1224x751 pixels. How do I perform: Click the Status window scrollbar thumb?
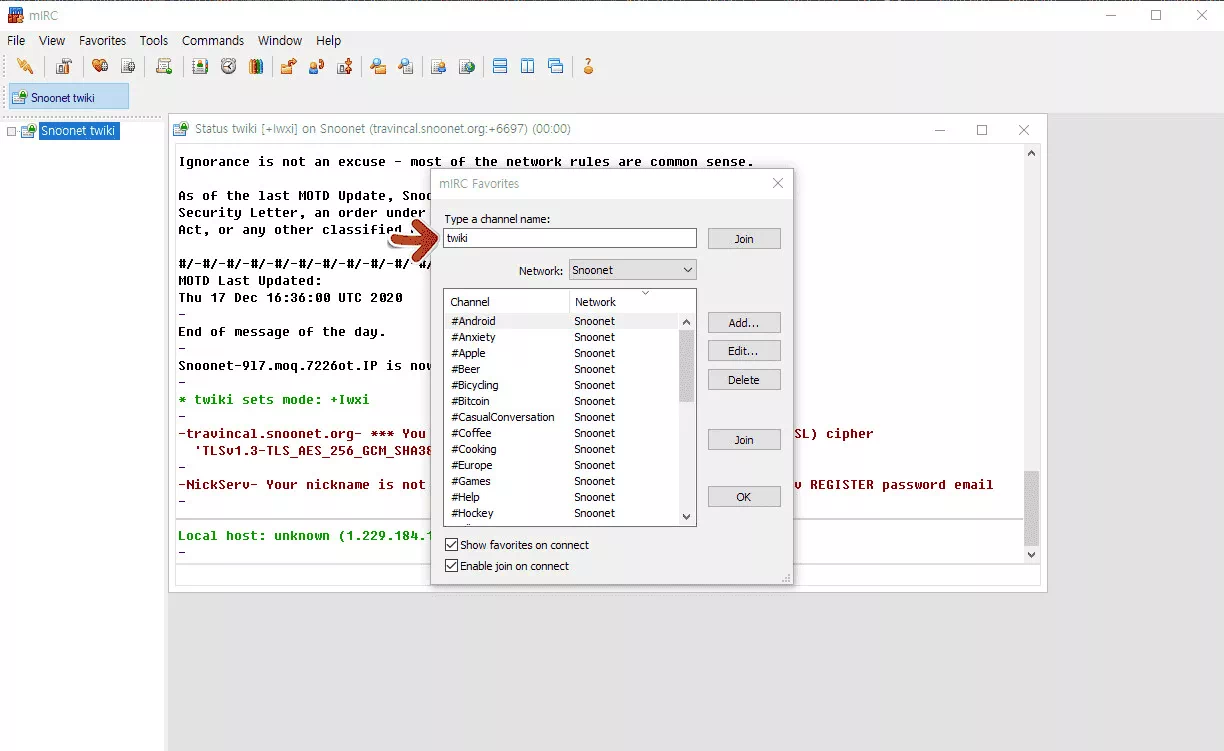[x=1032, y=508]
